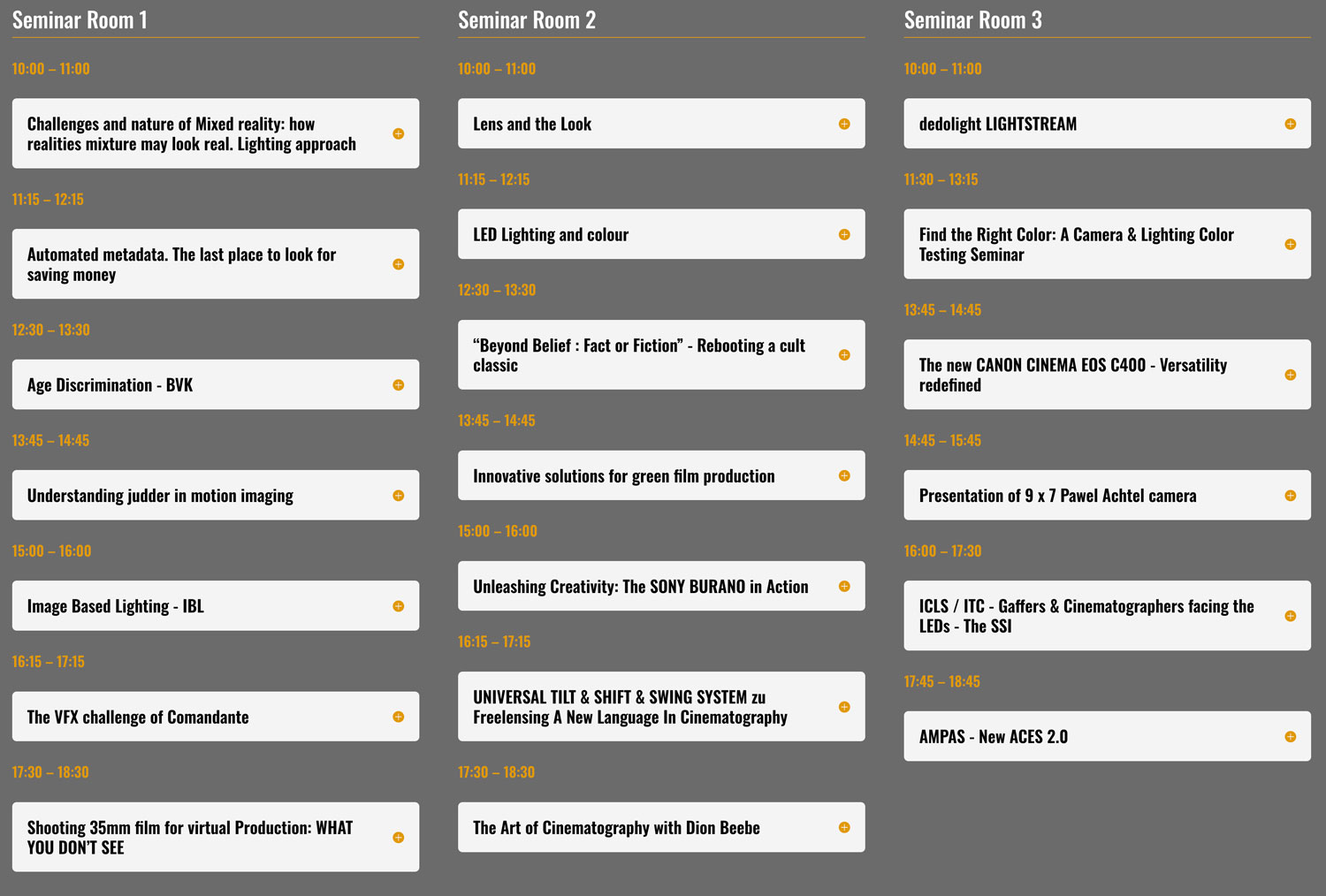Open Shooting 35mm film for virtual Production title

click(x=190, y=838)
